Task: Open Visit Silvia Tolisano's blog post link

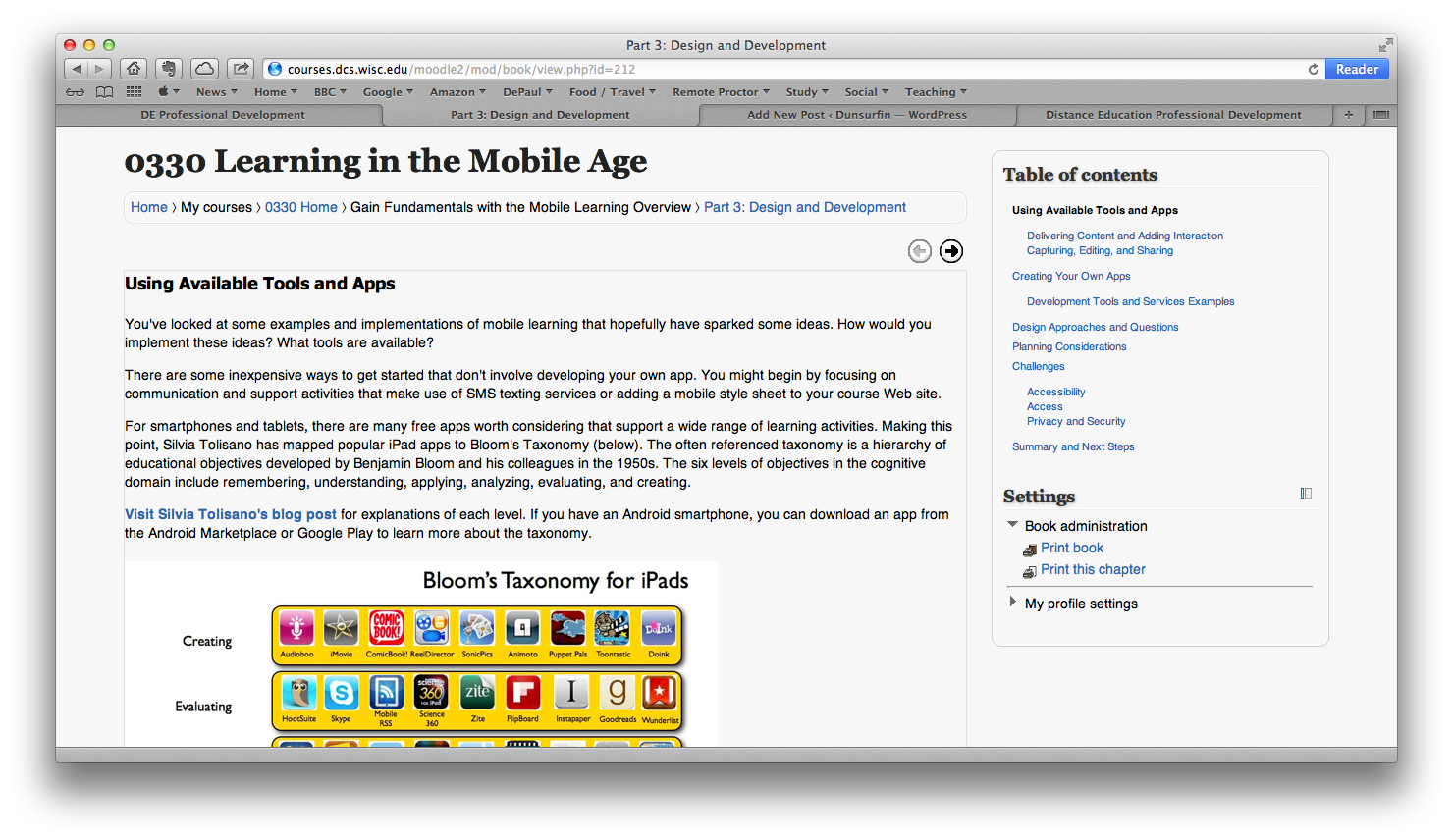Action: (230, 514)
